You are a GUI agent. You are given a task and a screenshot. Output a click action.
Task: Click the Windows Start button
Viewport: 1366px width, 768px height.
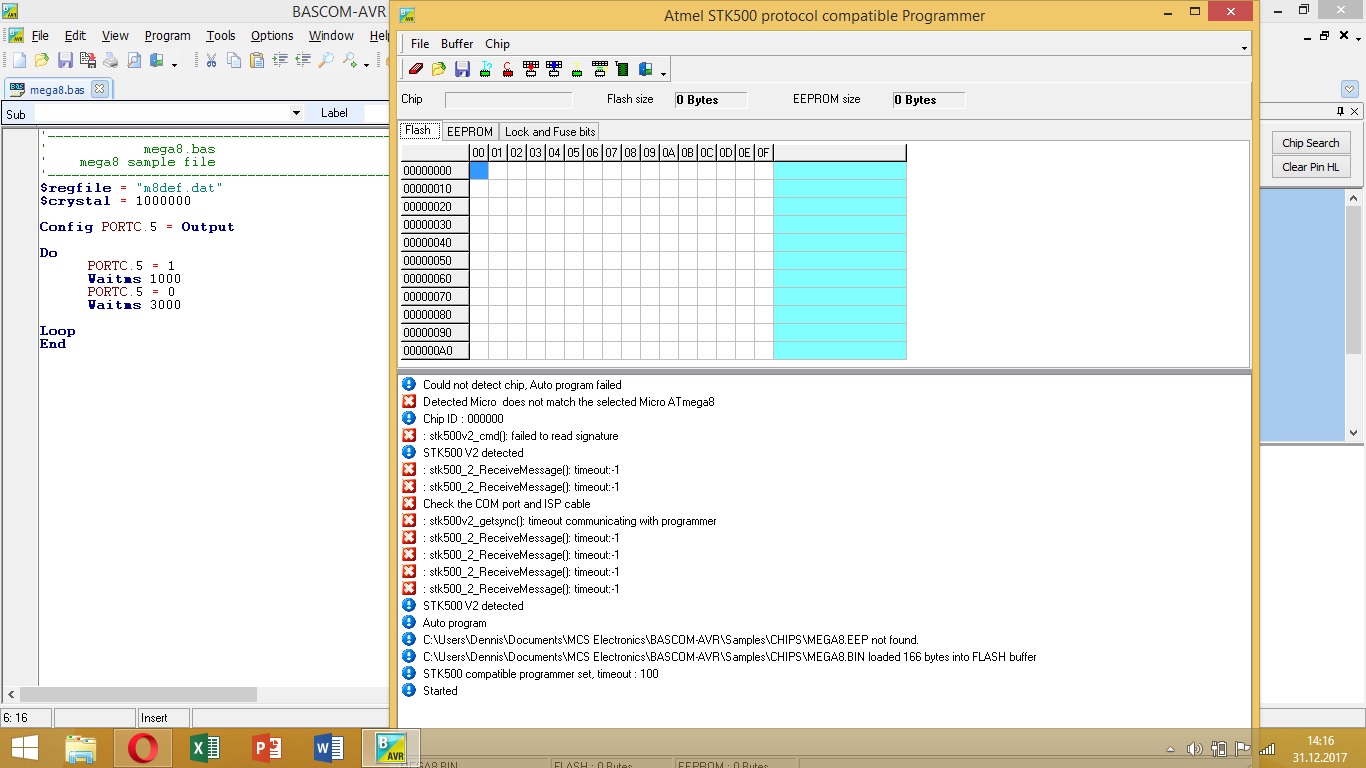coord(24,748)
